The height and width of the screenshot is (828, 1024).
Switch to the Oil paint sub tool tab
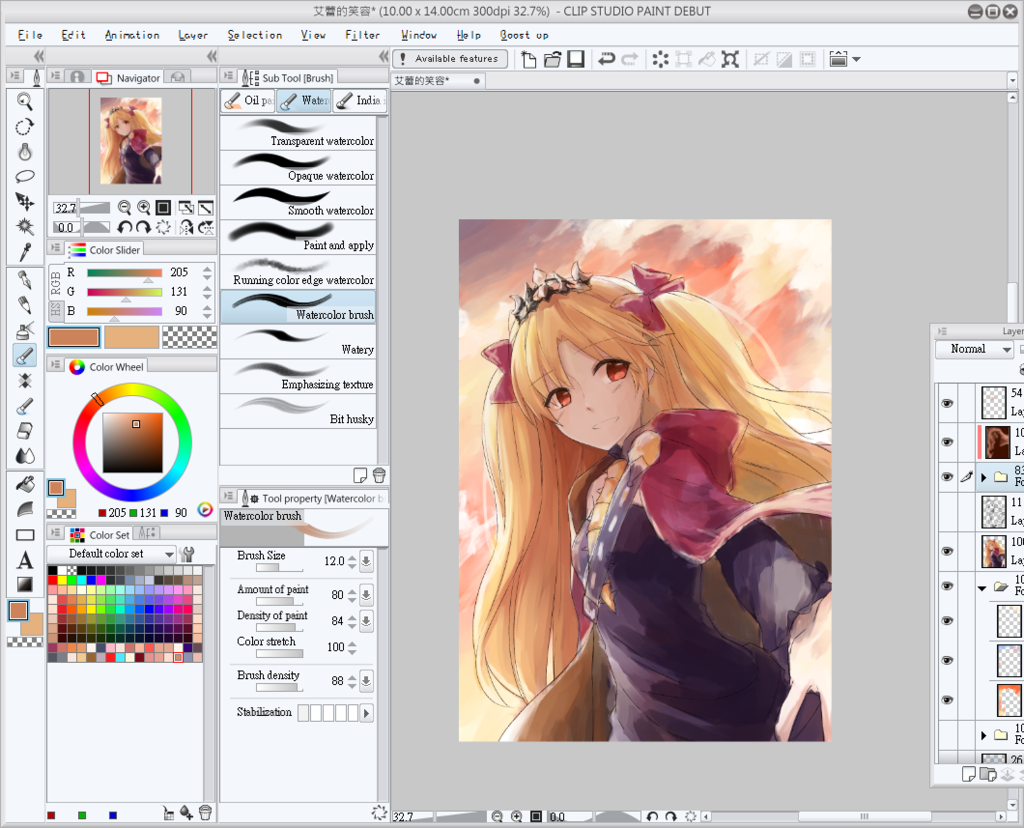248,101
